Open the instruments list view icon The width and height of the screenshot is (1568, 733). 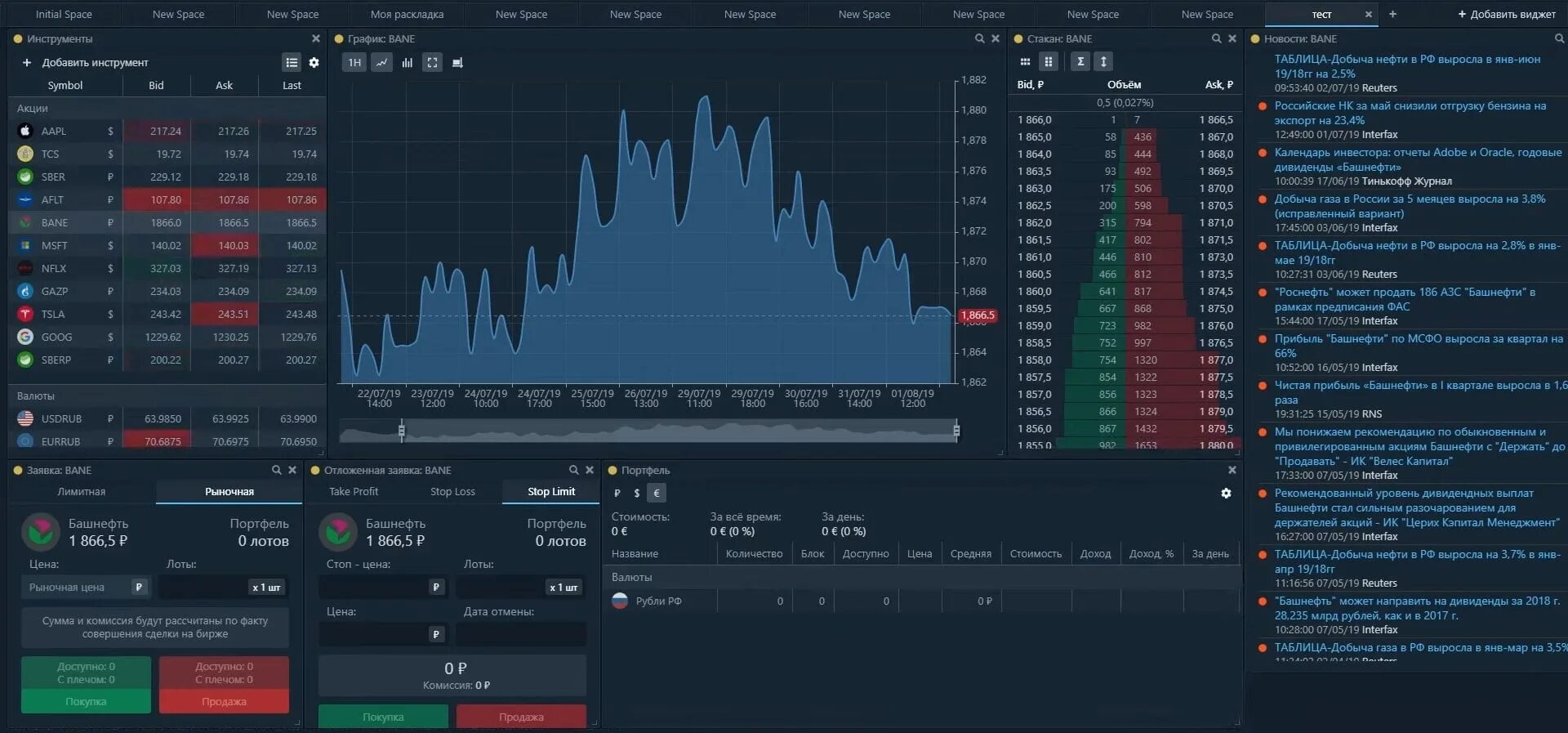292,62
